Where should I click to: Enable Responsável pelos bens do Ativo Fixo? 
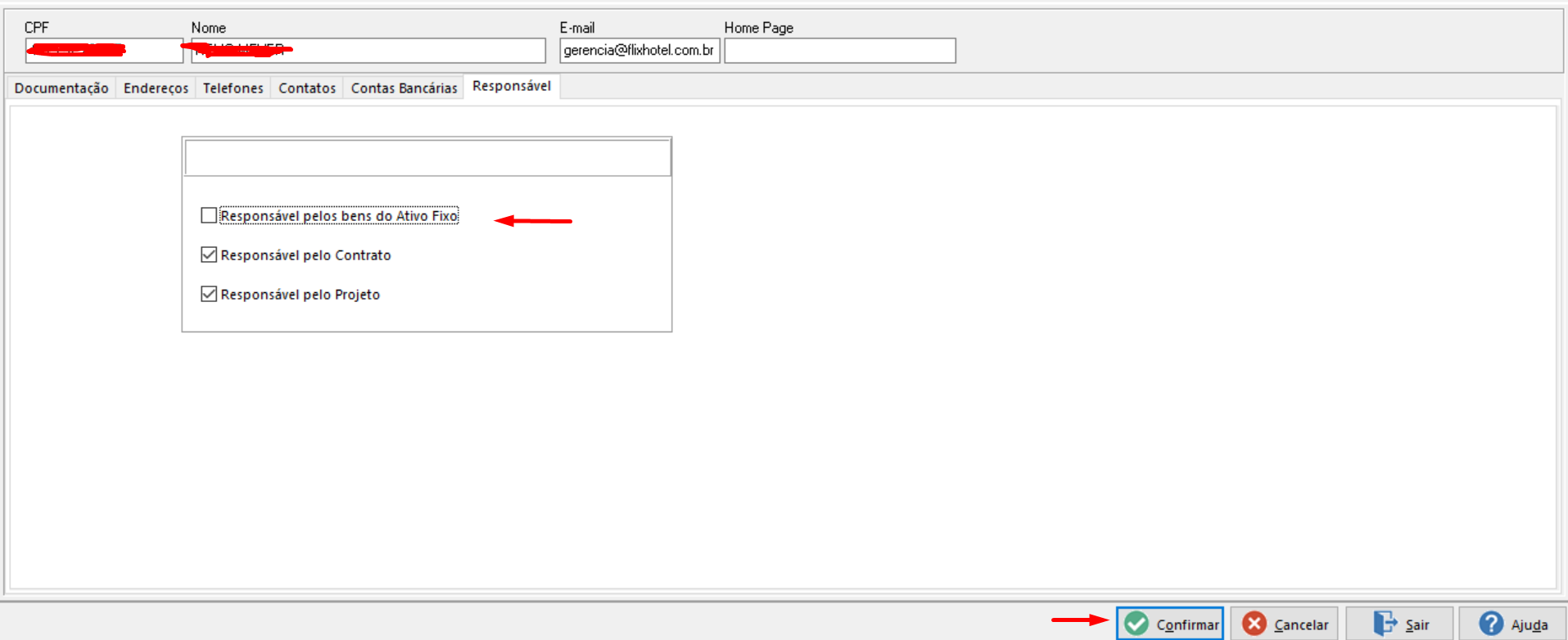click(x=209, y=215)
